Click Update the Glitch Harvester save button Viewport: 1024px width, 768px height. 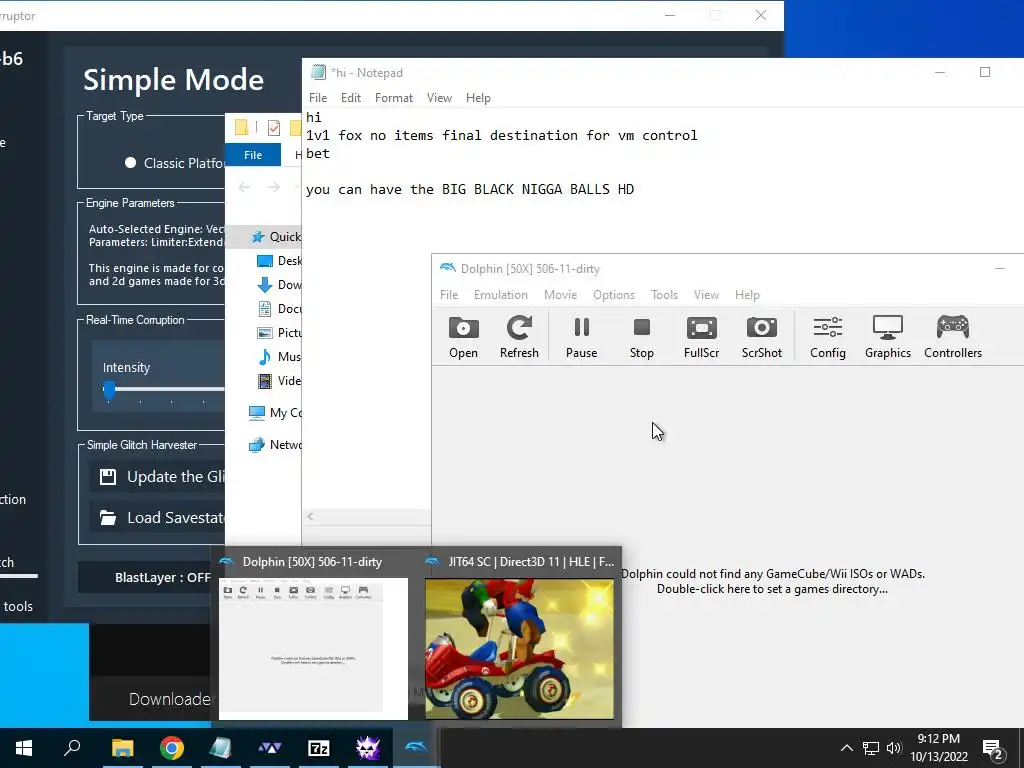point(157,477)
